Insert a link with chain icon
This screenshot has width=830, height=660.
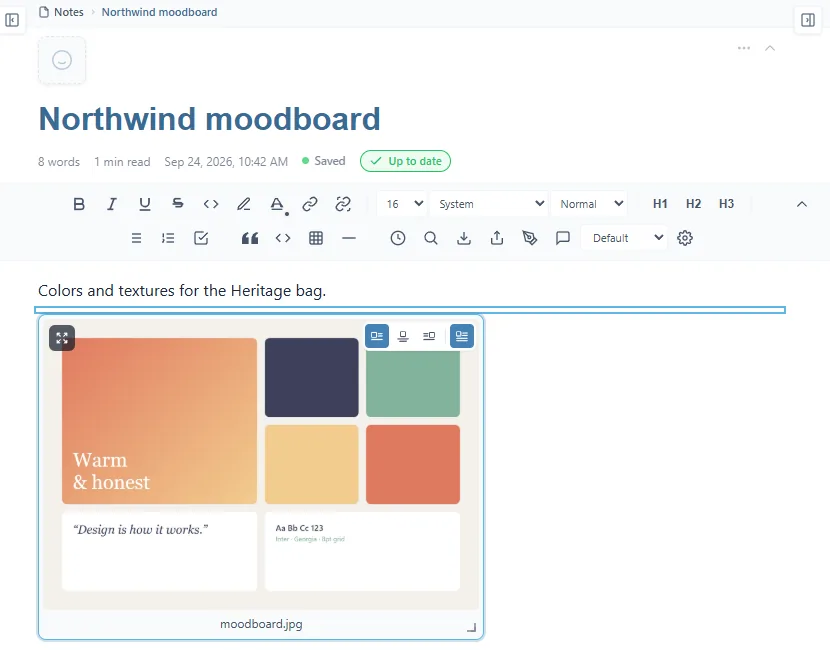pos(310,204)
